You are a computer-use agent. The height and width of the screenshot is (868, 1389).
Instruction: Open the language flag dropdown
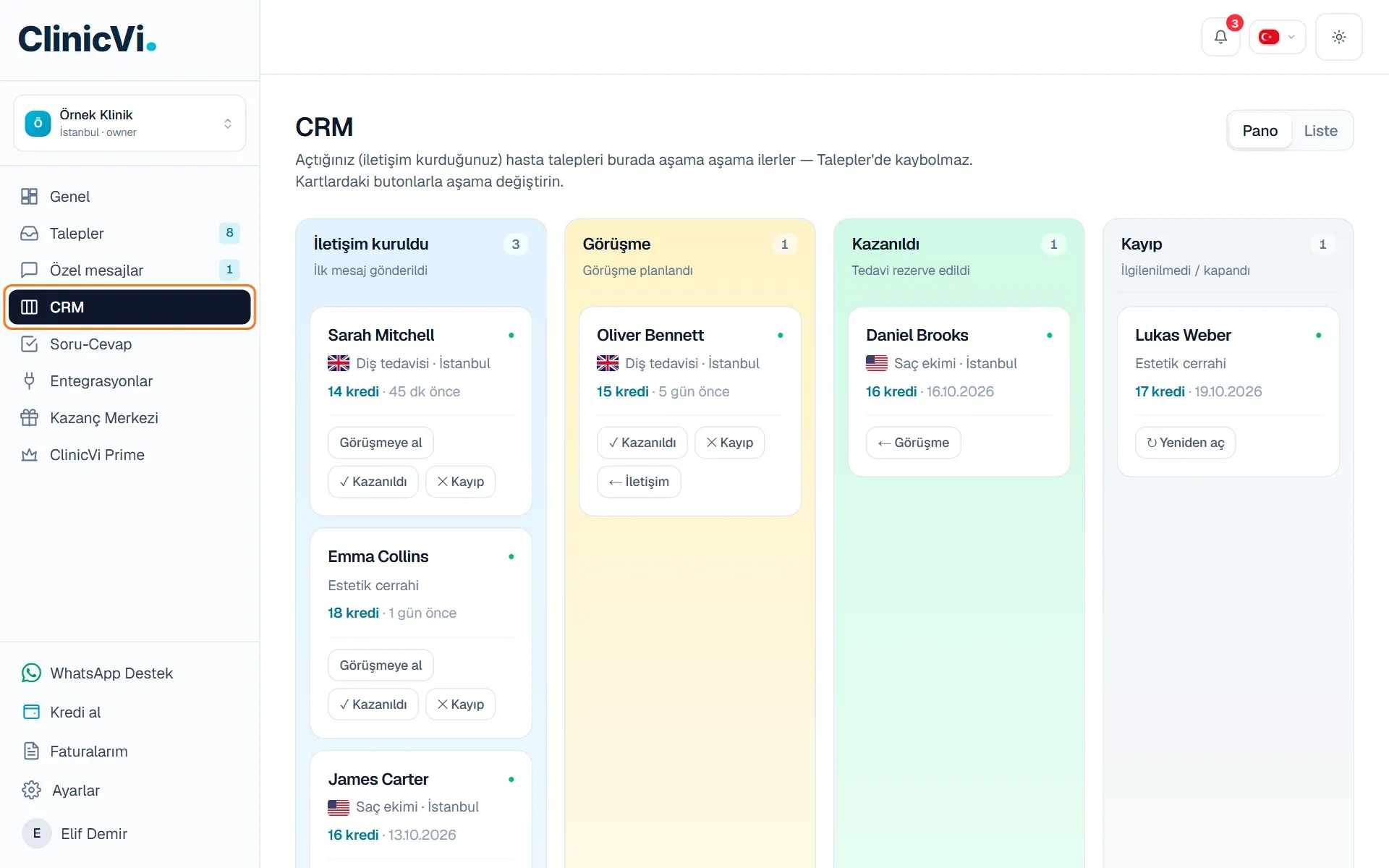[1277, 37]
